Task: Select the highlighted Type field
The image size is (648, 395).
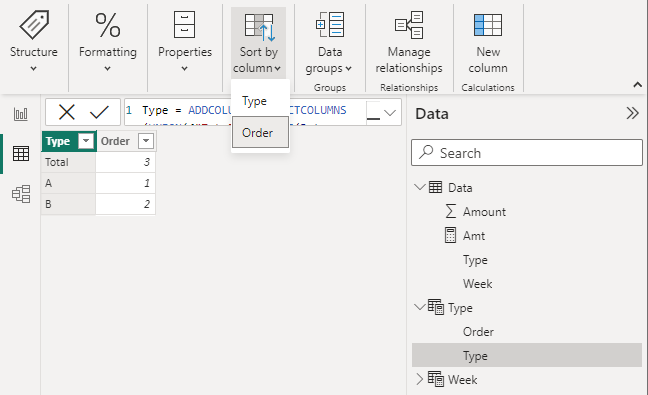Action: [527, 355]
